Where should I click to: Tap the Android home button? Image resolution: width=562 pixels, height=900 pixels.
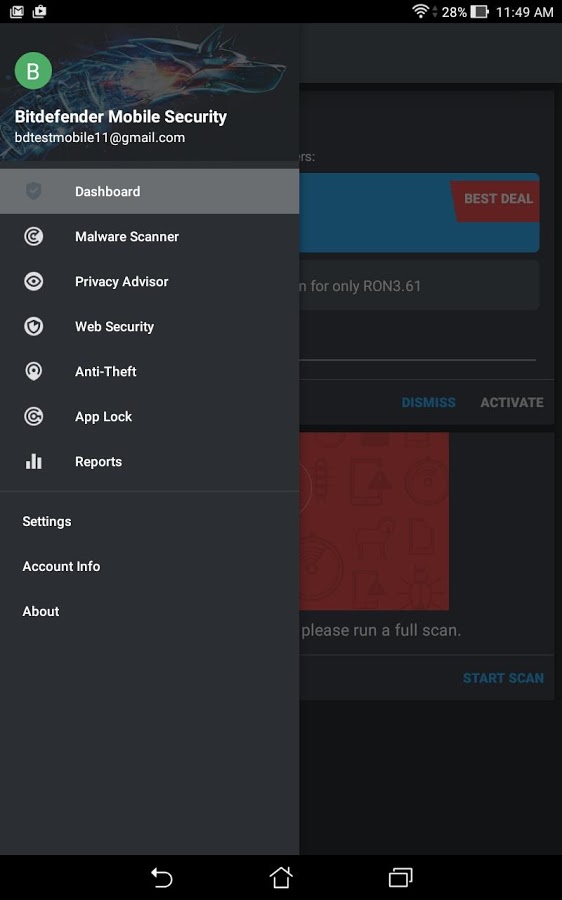pyautogui.click(x=281, y=877)
